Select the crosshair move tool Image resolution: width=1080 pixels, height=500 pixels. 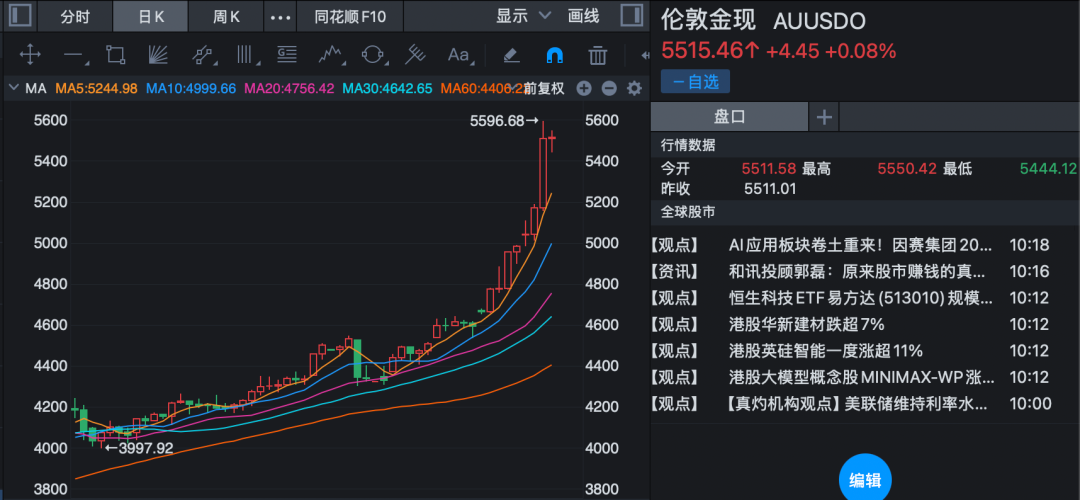30,55
